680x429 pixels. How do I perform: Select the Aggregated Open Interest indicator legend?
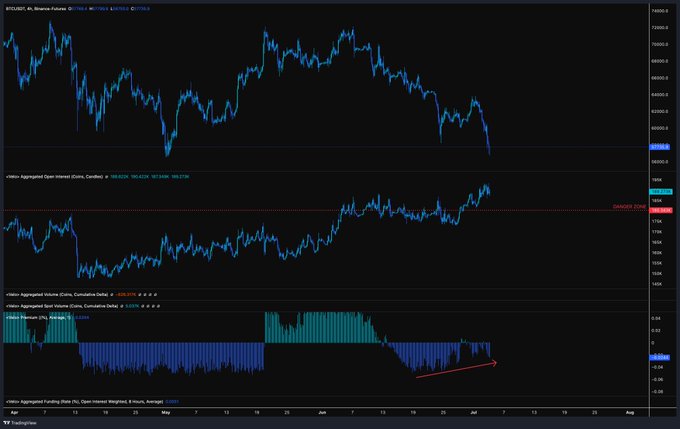[60, 176]
